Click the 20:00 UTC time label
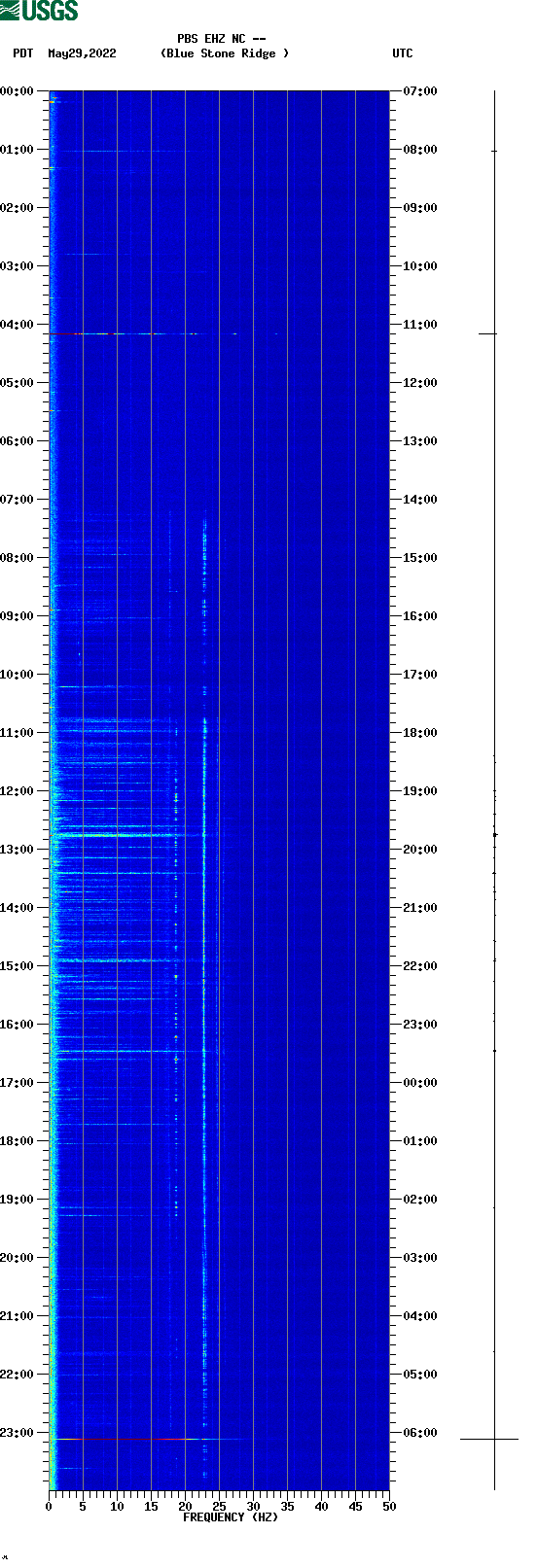Viewport: 537px width, 1568px height. (420, 850)
